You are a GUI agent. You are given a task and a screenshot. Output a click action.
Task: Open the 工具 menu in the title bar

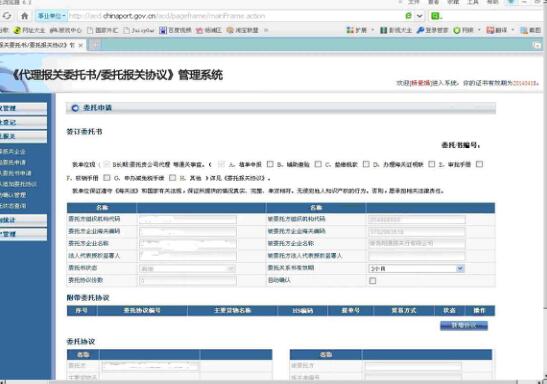pos(472,2)
